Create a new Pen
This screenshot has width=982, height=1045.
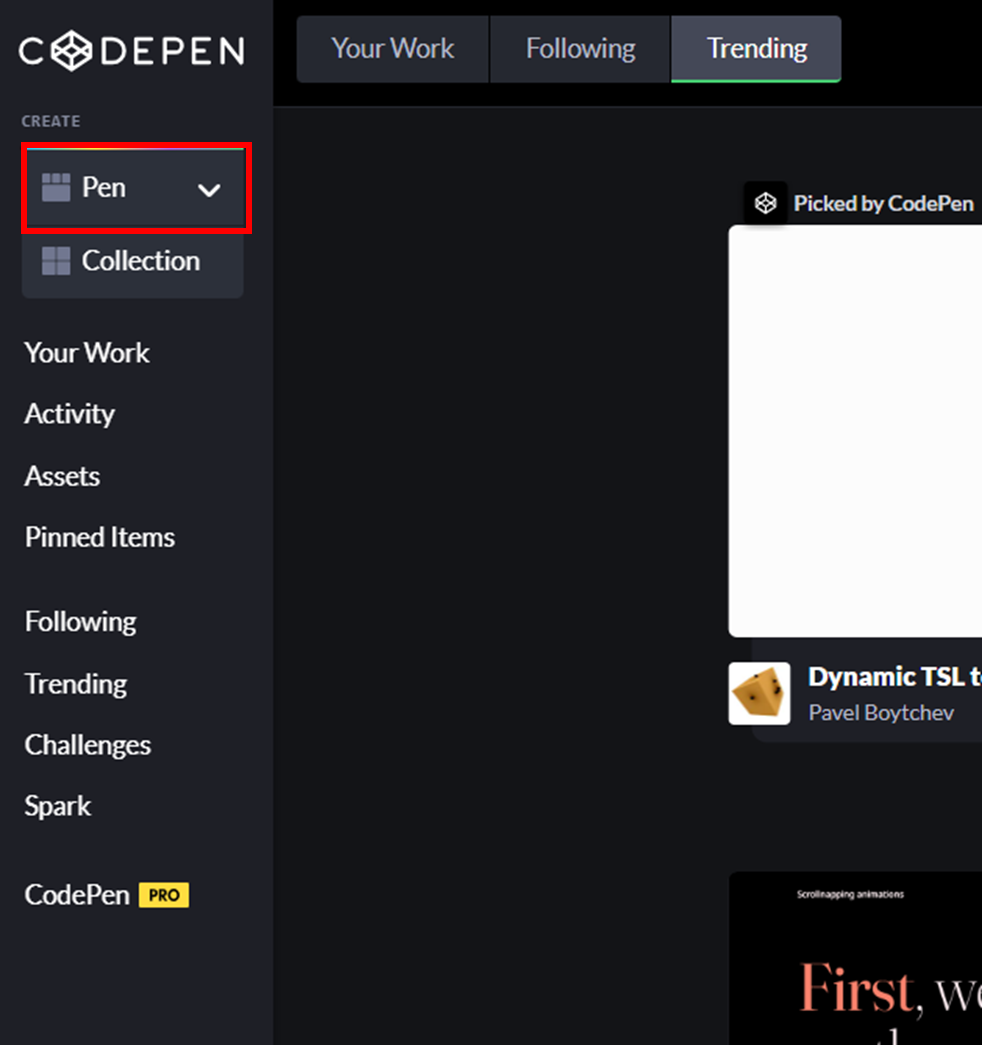(x=103, y=187)
